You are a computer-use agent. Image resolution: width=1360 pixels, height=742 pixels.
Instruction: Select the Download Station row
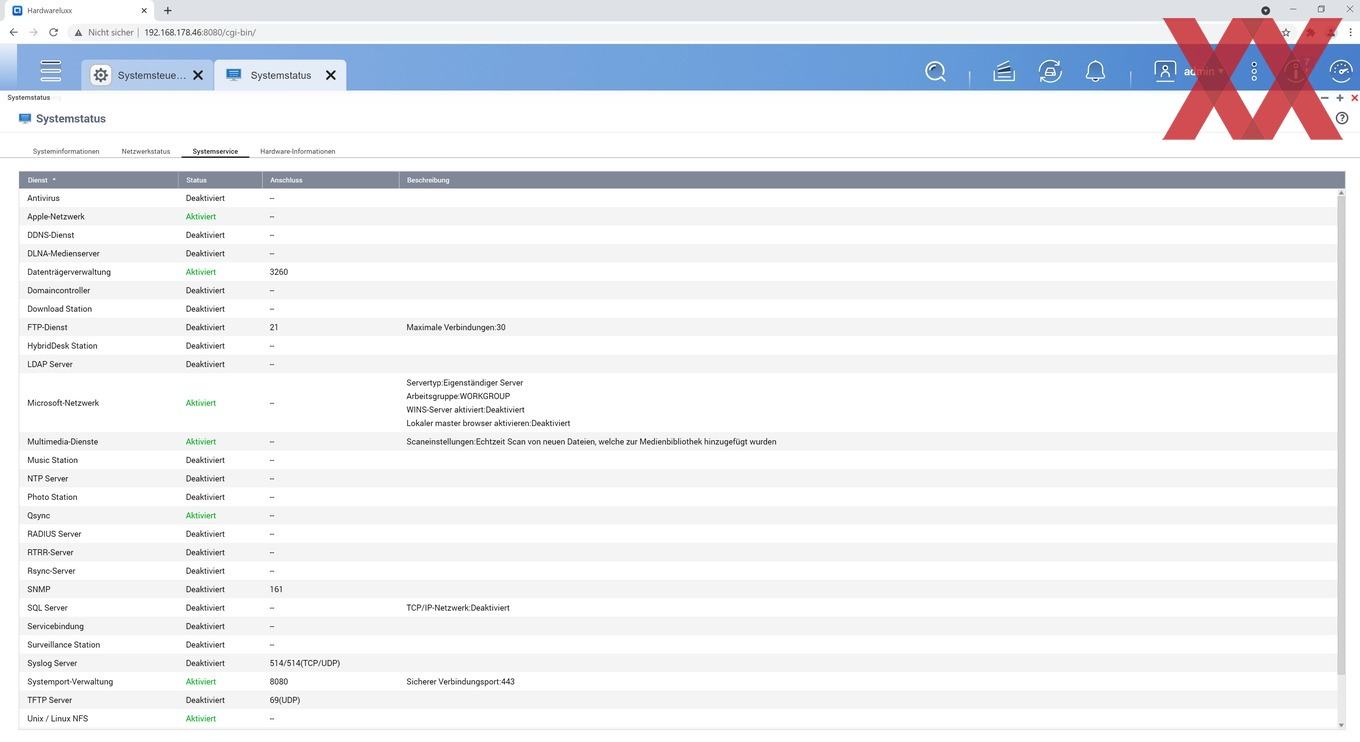click(x=678, y=309)
